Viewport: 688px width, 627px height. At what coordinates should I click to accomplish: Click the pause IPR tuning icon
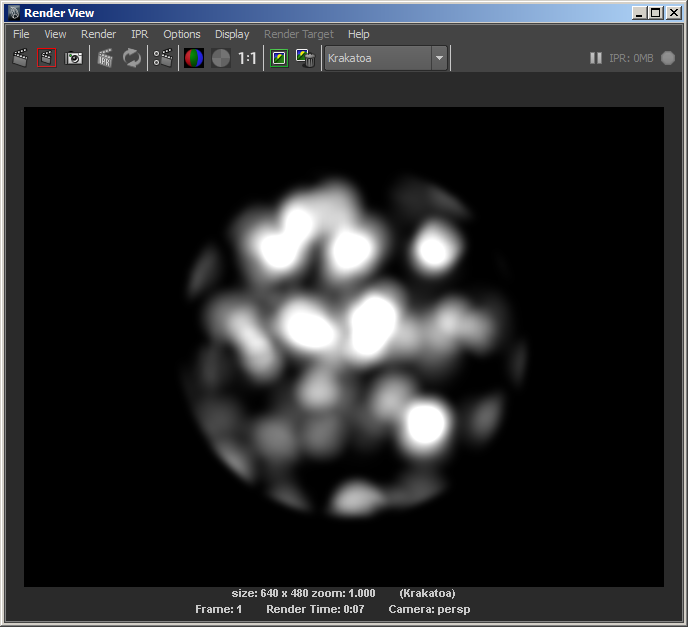(x=595, y=58)
